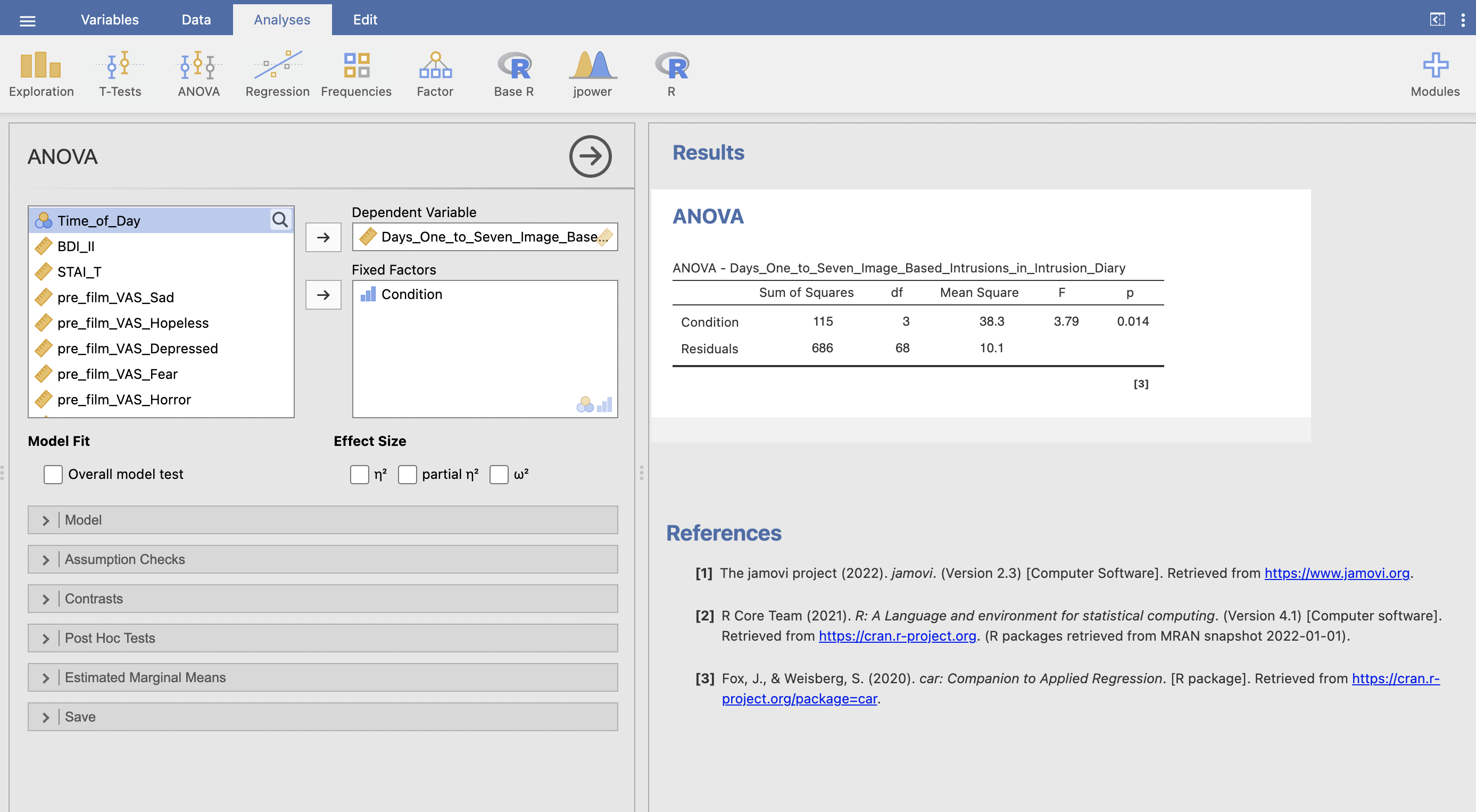Open the jpower module menu
1476x812 pixels.
pyautogui.click(x=592, y=74)
